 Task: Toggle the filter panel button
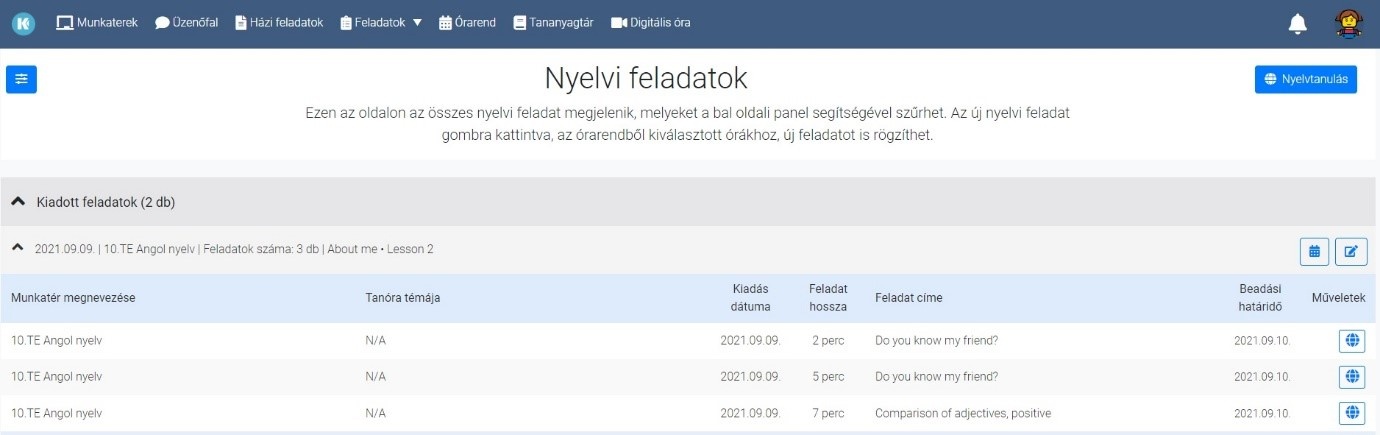(21, 79)
